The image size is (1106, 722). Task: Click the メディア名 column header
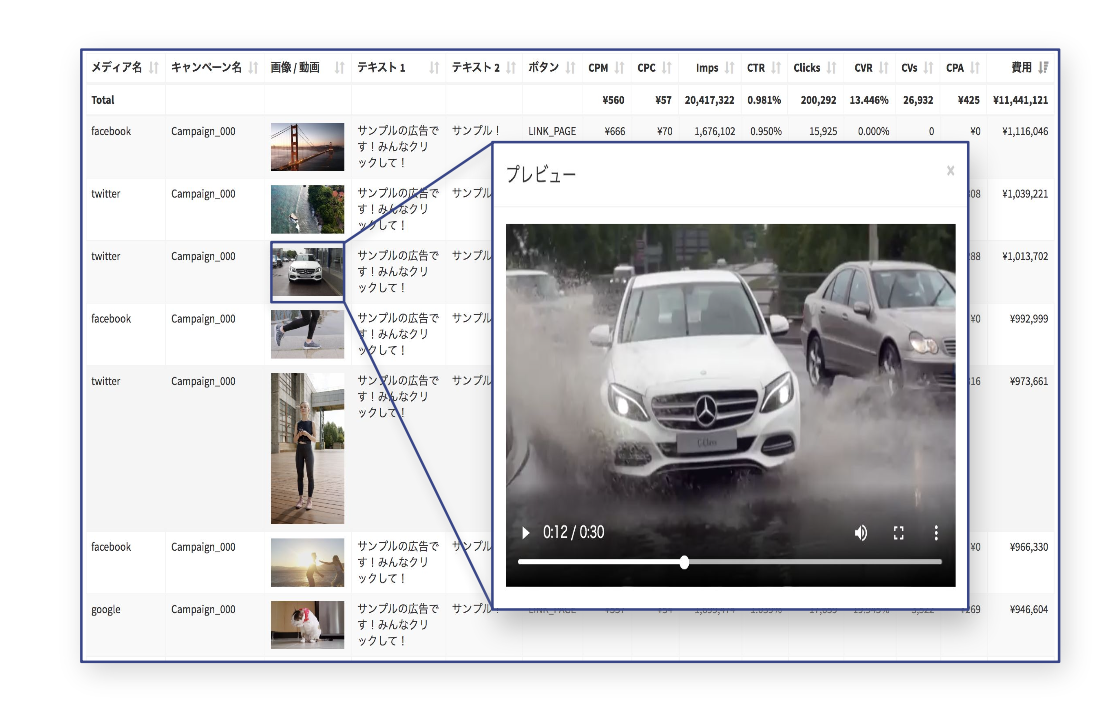pyautogui.click(x=116, y=68)
